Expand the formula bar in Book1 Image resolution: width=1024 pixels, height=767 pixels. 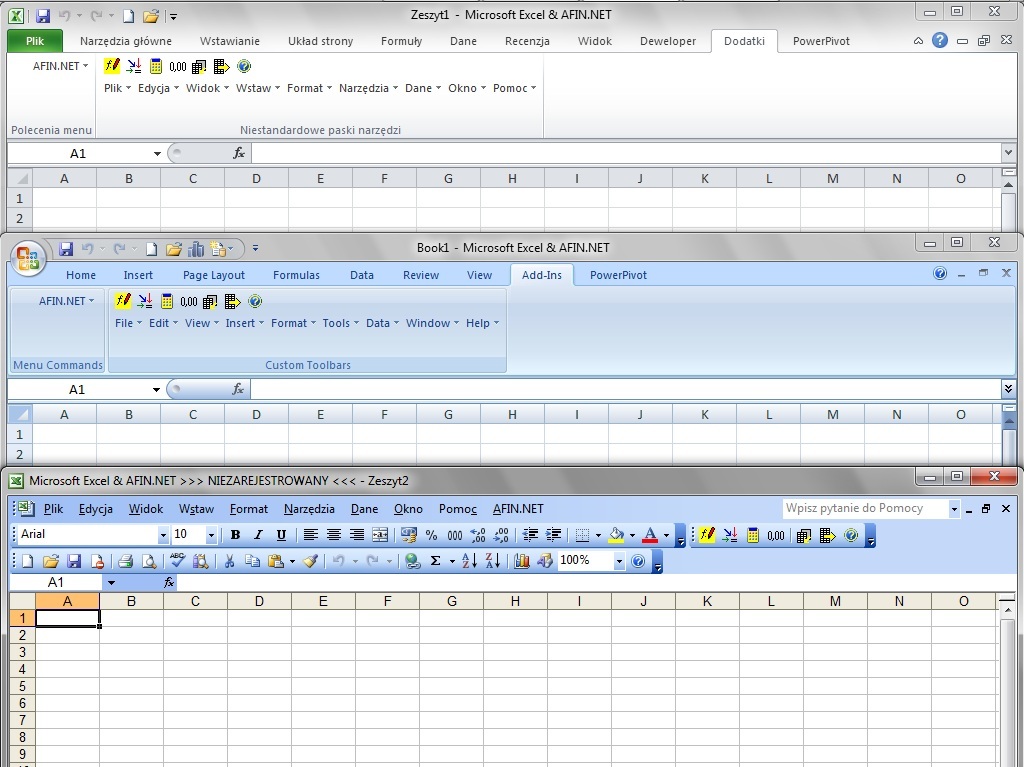1008,389
